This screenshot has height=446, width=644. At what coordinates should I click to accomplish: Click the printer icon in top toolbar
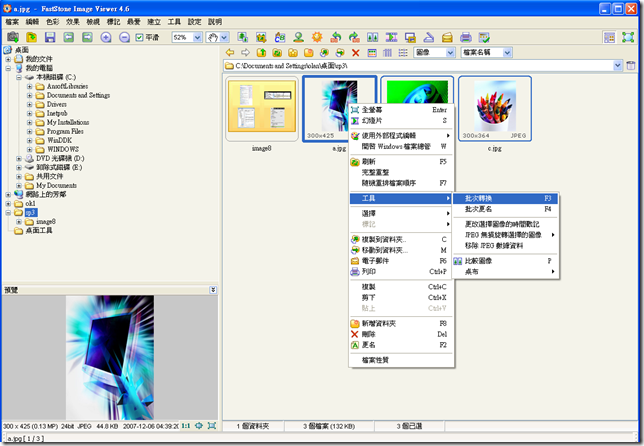pos(465,37)
